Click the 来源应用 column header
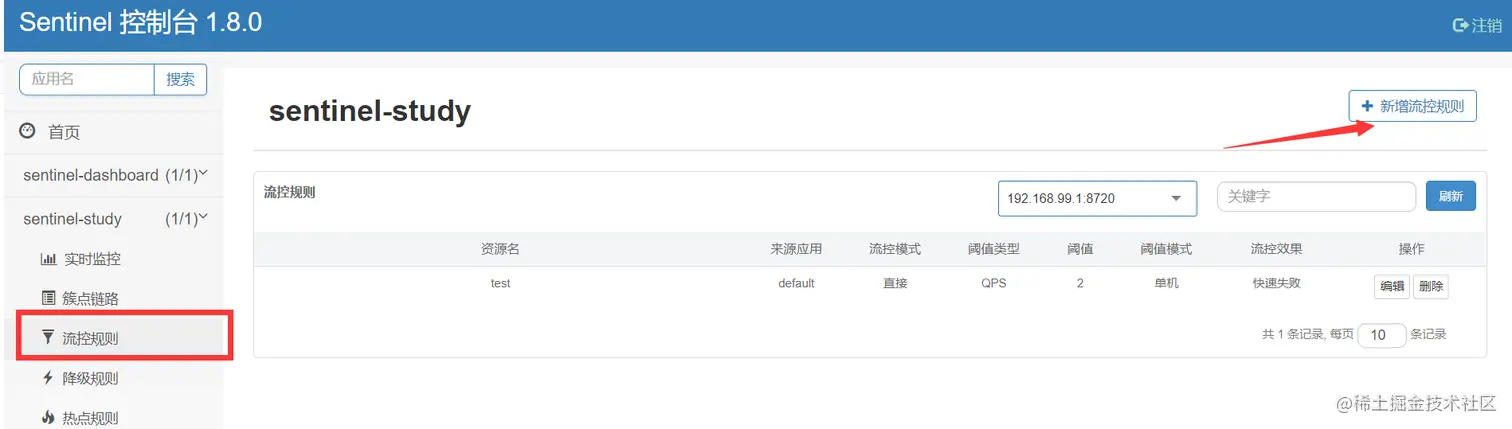Image resolution: width=1512 pixels, height=429 pixels. point(796,249)
